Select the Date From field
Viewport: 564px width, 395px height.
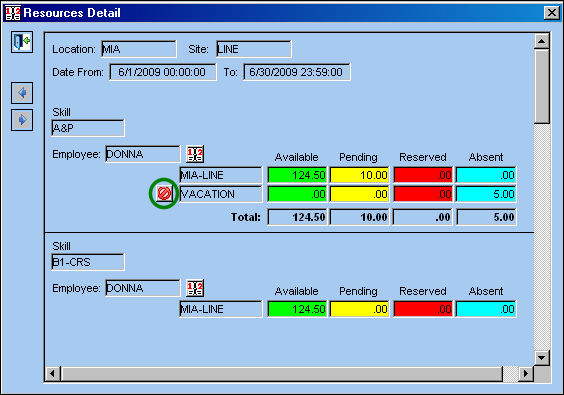coord(163,72)
